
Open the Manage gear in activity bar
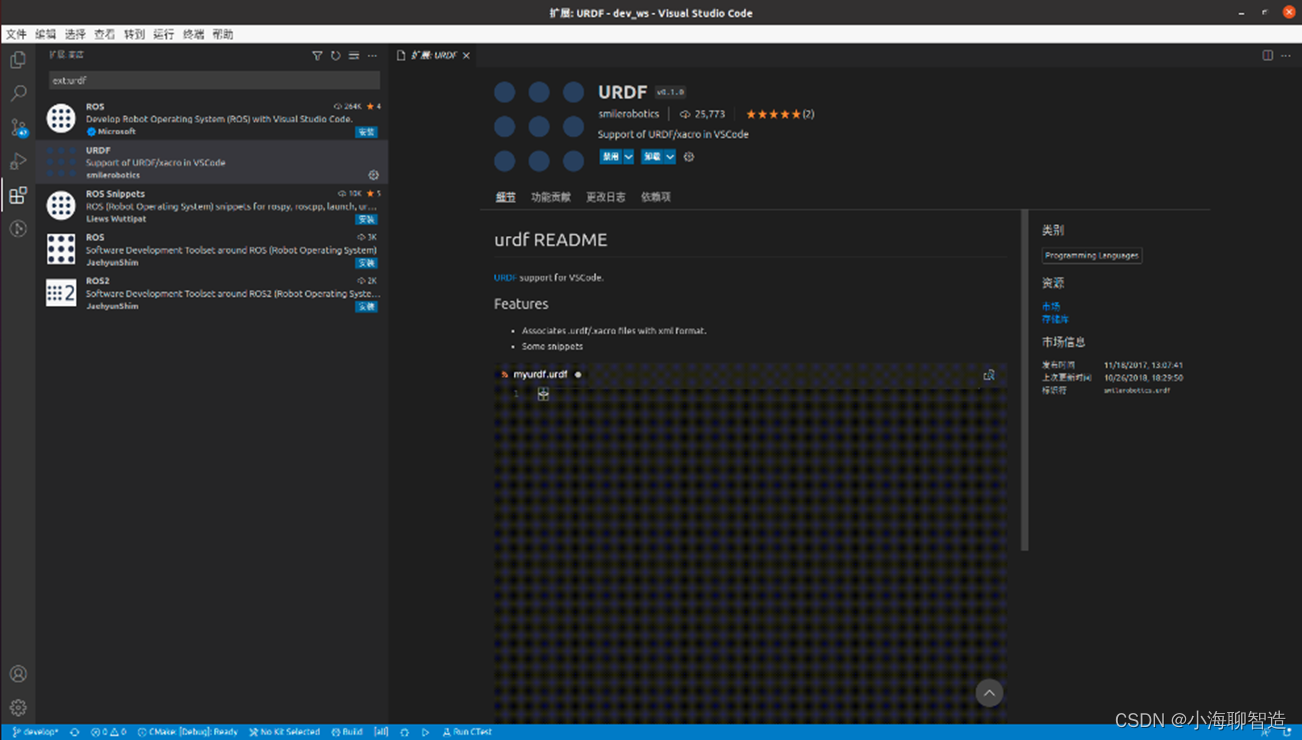(18, 708)
